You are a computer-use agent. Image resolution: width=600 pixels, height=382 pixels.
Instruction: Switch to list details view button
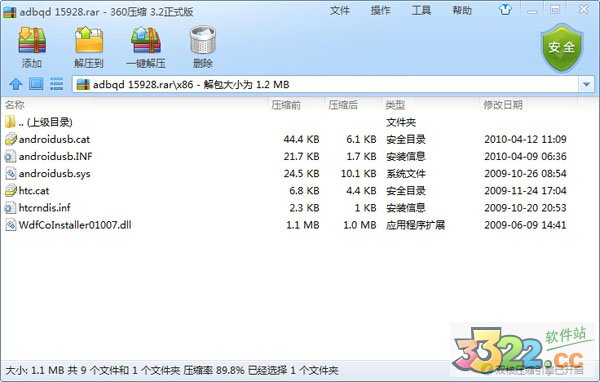pyautogui.click(x=57, y=84)
